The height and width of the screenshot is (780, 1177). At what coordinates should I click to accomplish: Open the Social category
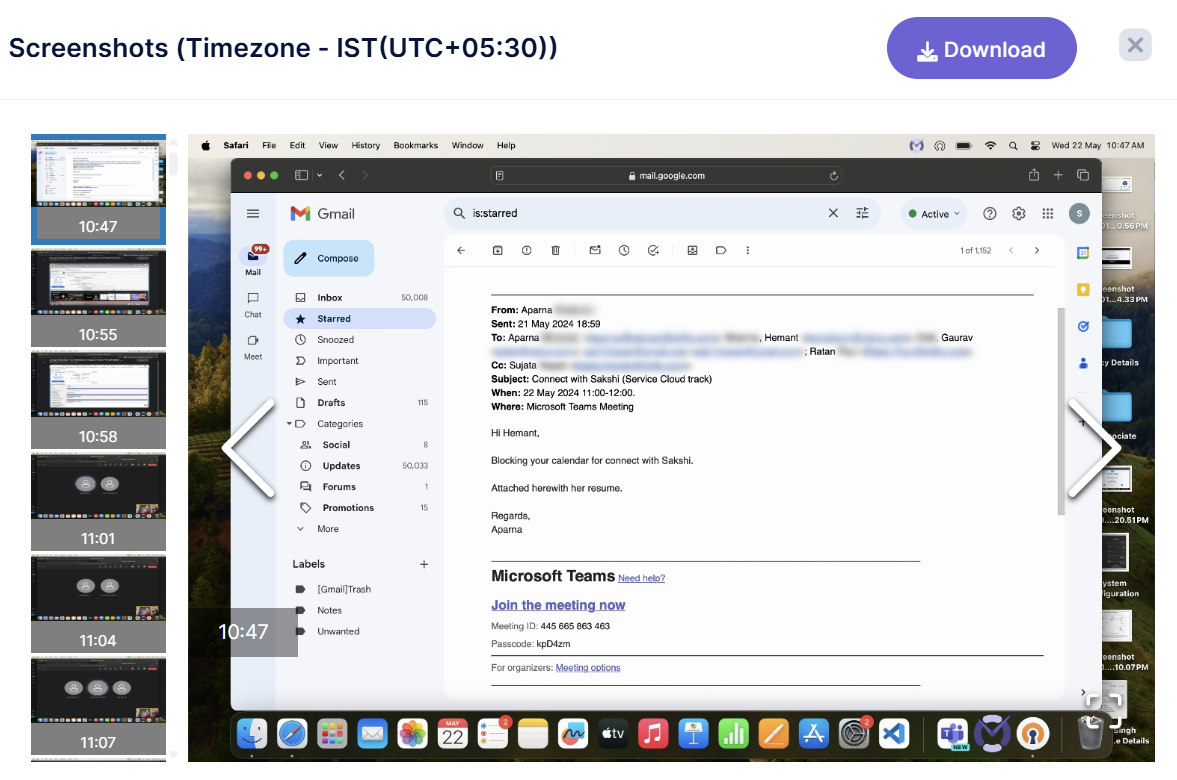pyautogui.click(x=360, y=445)
